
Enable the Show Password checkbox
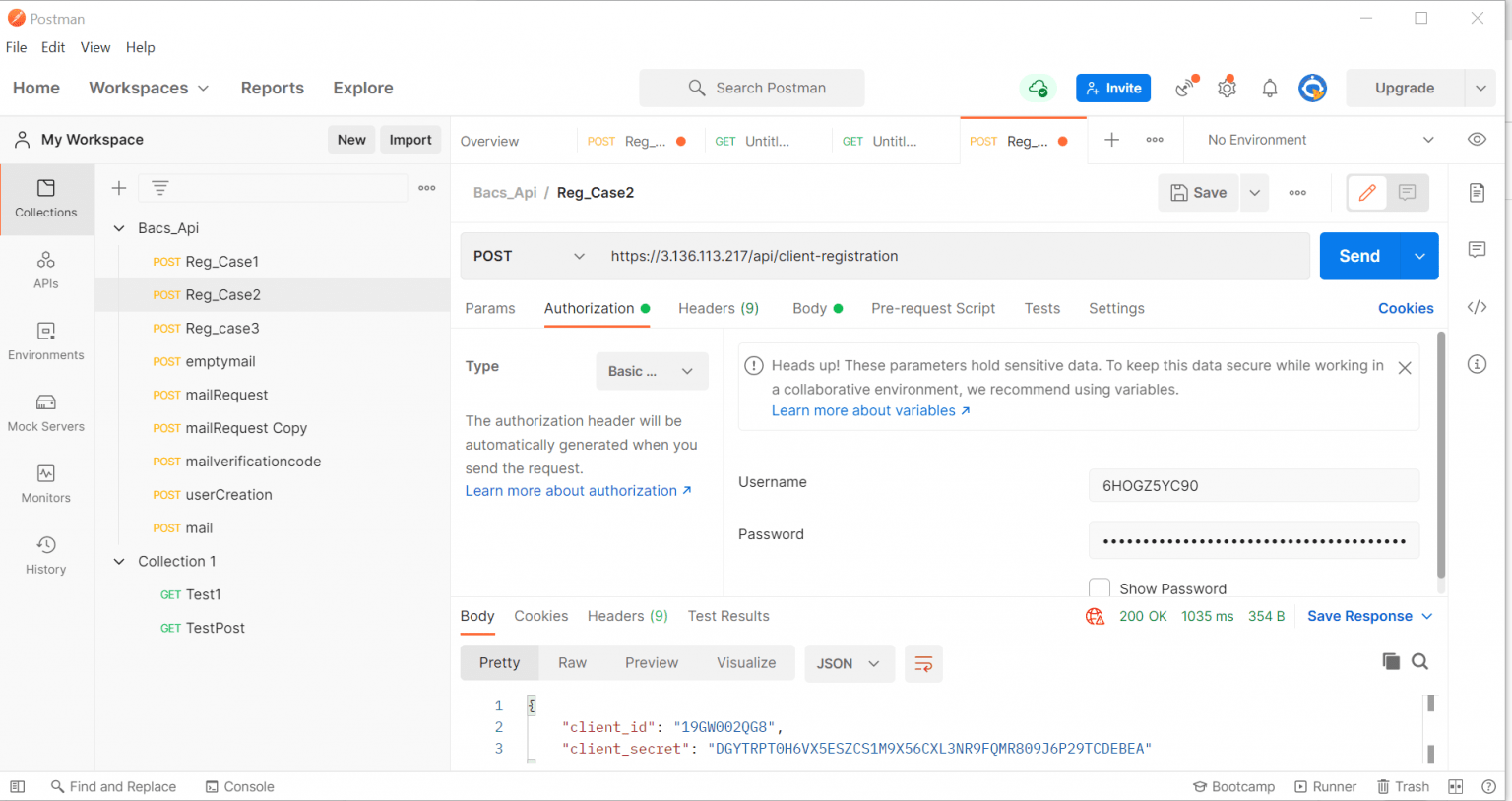[x=1100, y=587]
